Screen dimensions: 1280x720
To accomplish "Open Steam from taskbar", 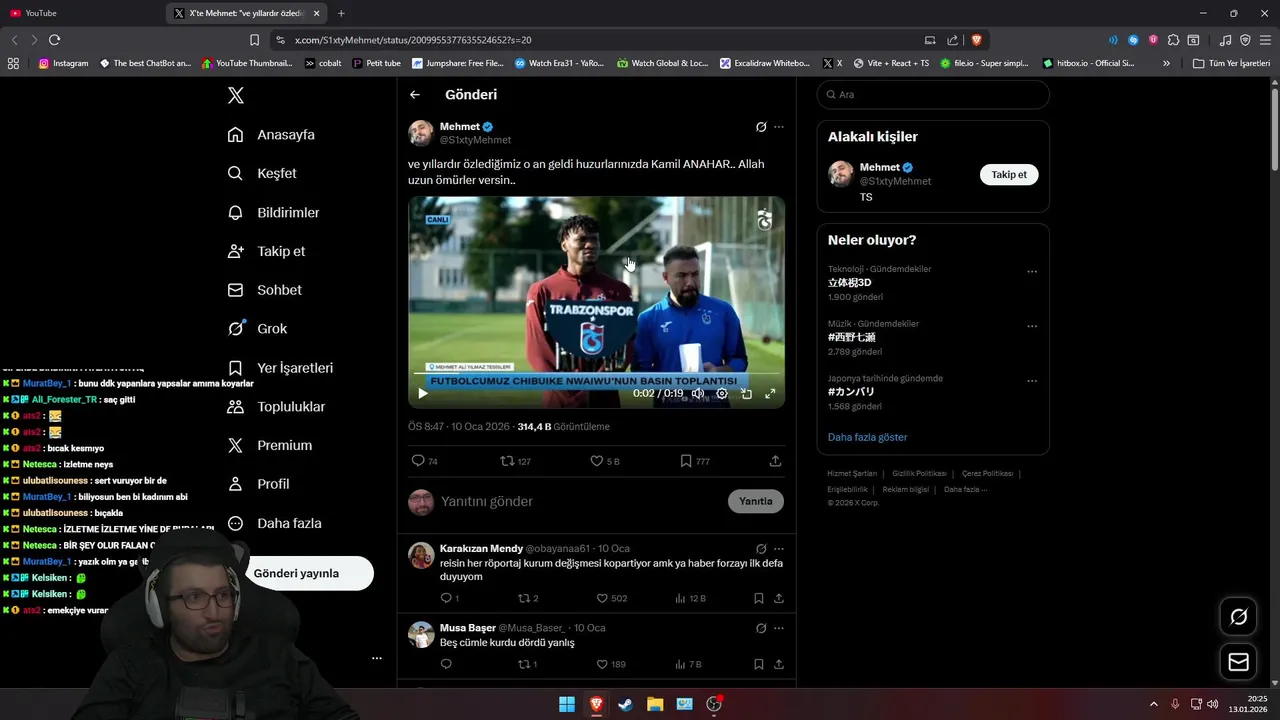I will pos(625,704).
